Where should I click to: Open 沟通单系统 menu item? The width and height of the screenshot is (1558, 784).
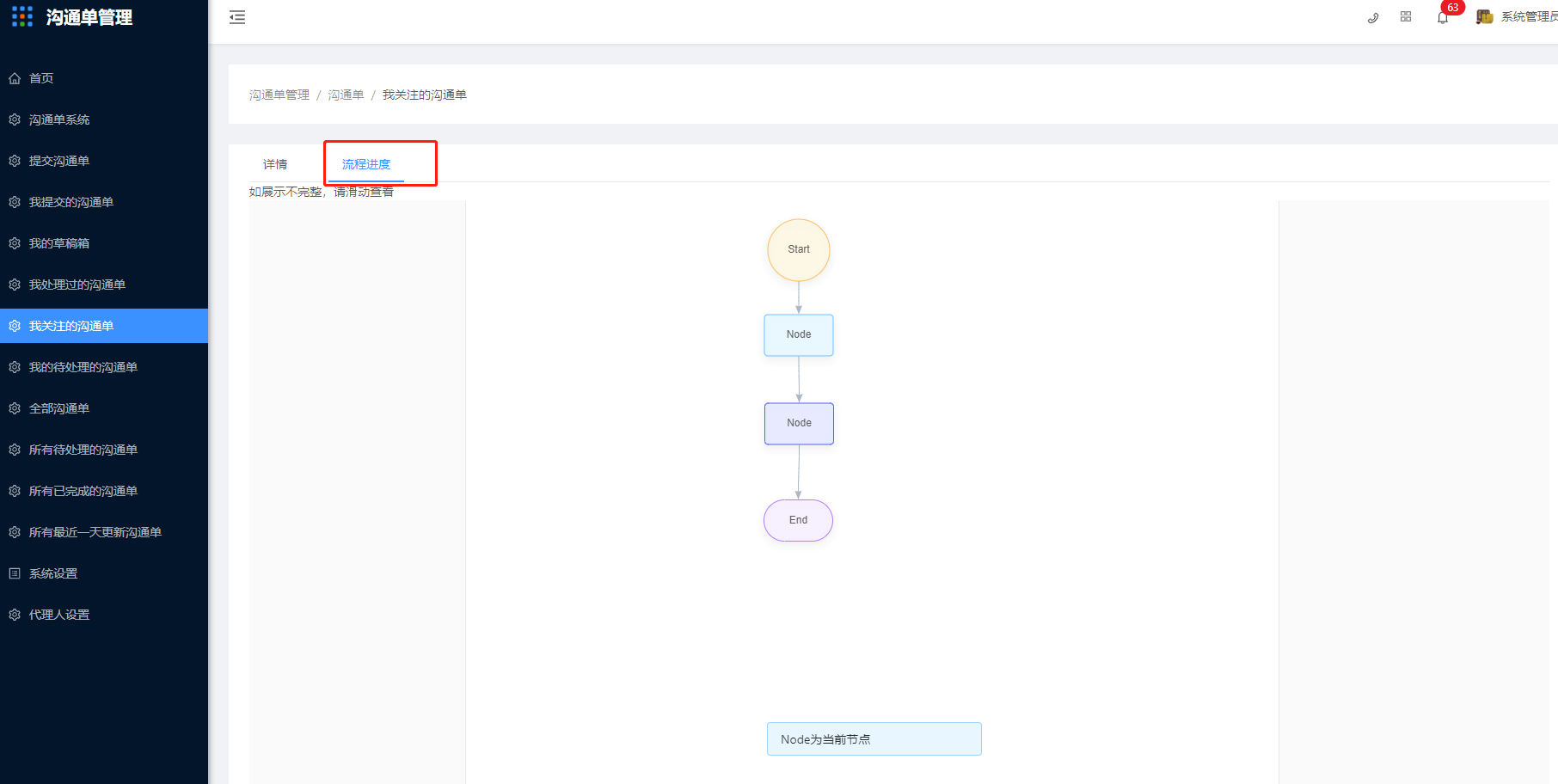(104, 119)
